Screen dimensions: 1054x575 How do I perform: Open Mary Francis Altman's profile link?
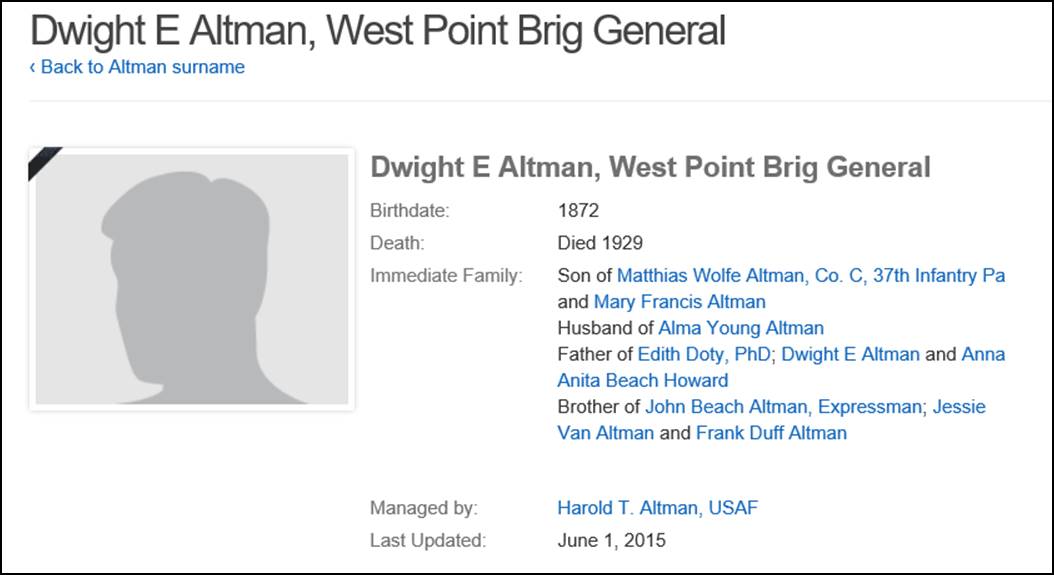pos(680,302)
